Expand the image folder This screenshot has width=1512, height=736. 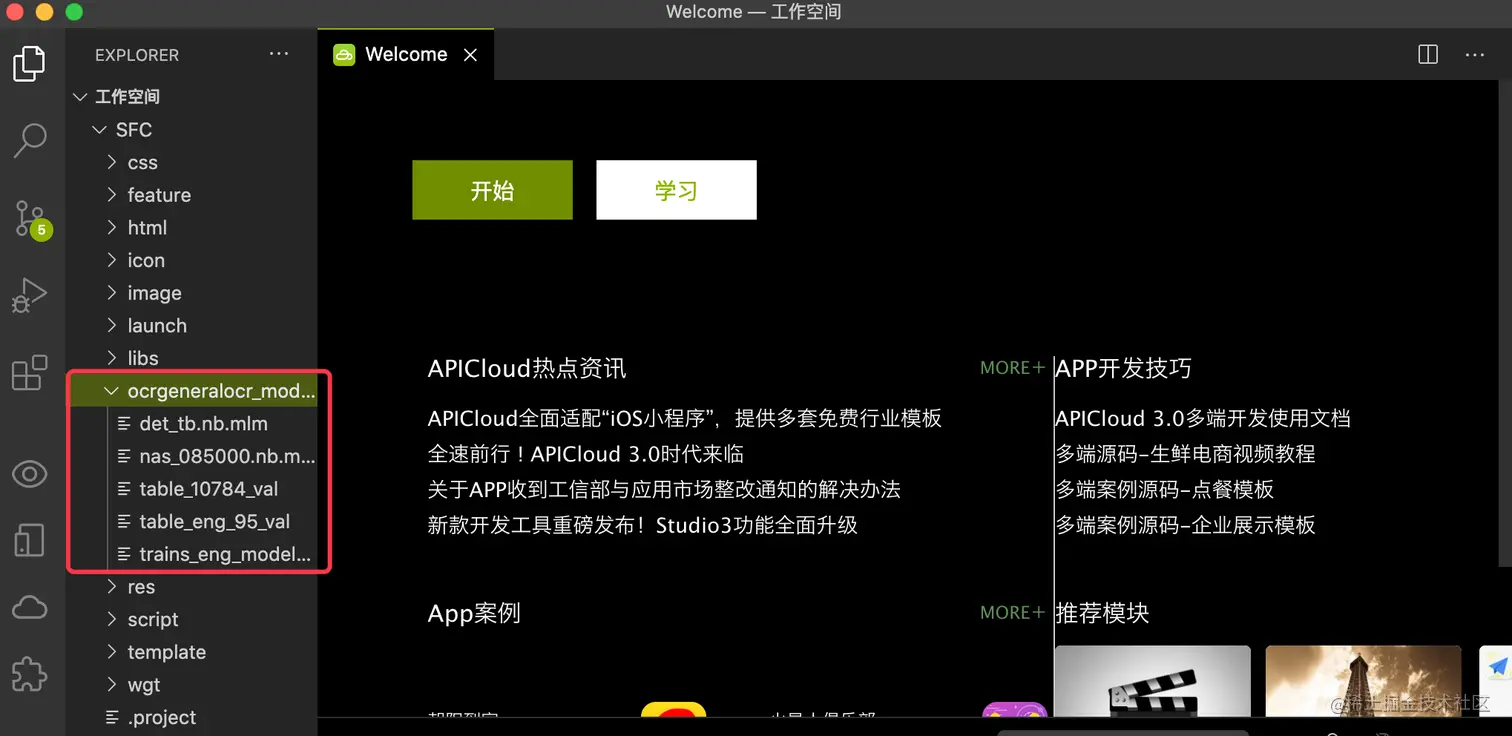point(192,293)
